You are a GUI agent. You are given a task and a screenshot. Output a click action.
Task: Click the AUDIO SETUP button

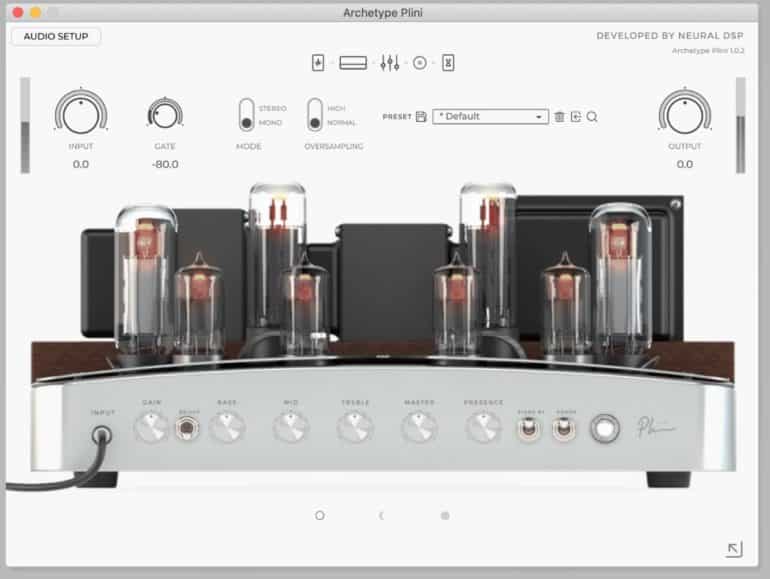pos(56,37)
